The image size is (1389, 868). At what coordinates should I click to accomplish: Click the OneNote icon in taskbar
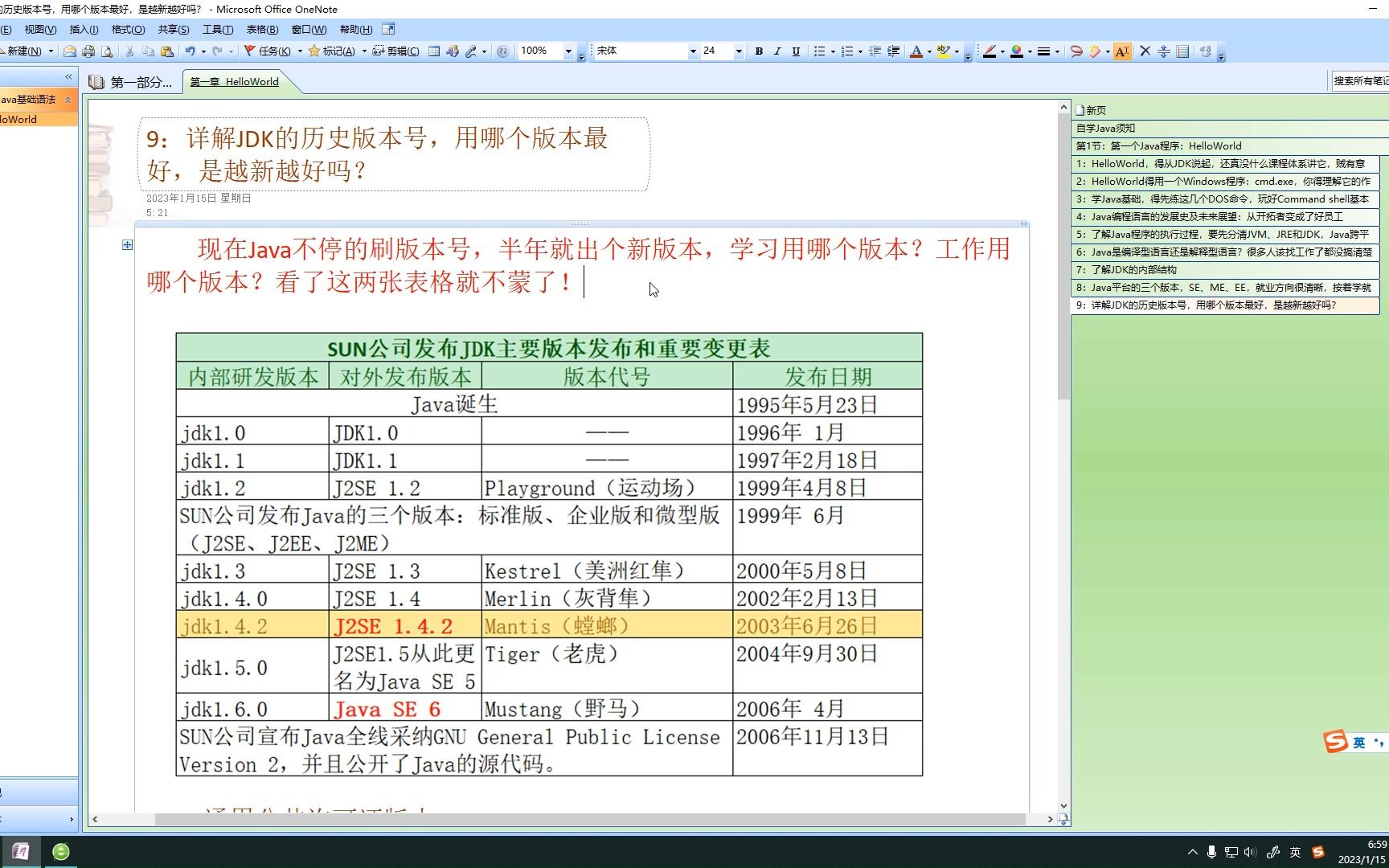pos(21,852)
